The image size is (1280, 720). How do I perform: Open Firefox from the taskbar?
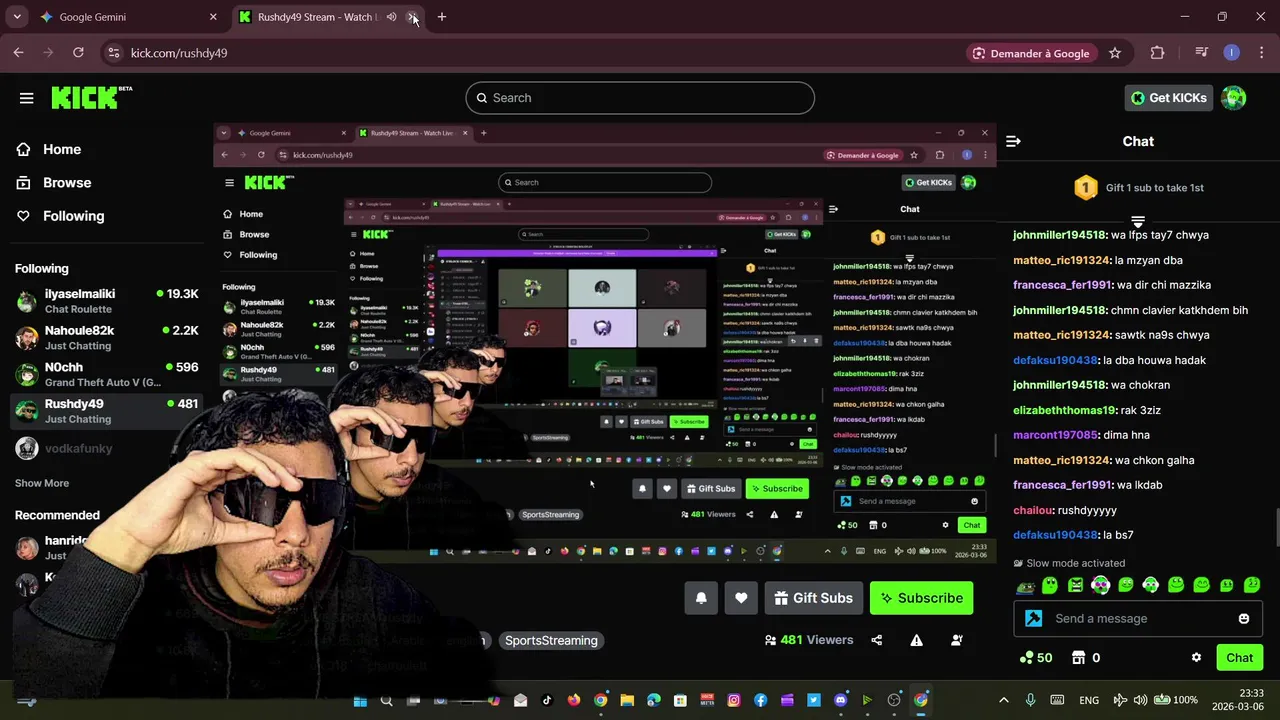coord(574,700)
